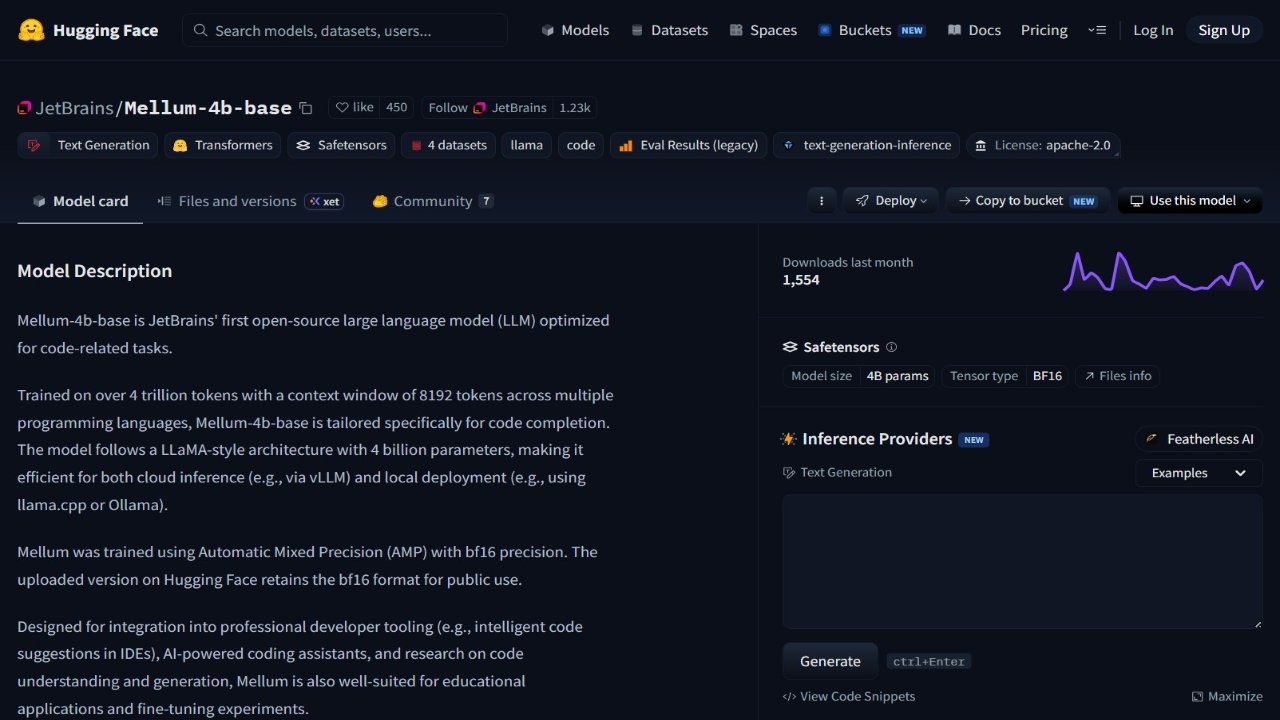The width and height of the screenshot is (1280, 720).
Task: Select the text-generation-inference tag
Action: pyautogui.click(x=867, y=145)
